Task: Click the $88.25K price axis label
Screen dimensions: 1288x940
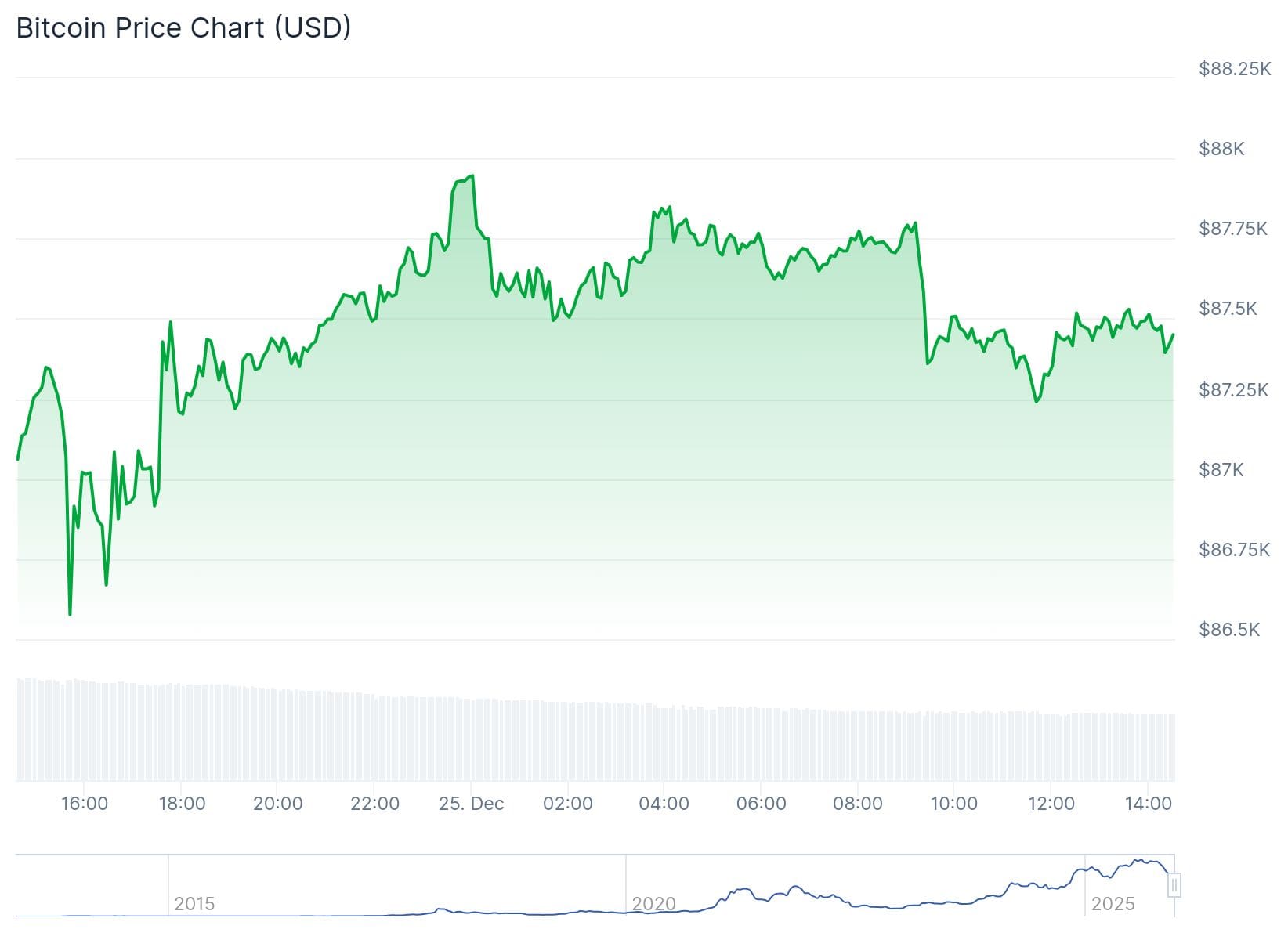Action: [x=1234, y=69]
